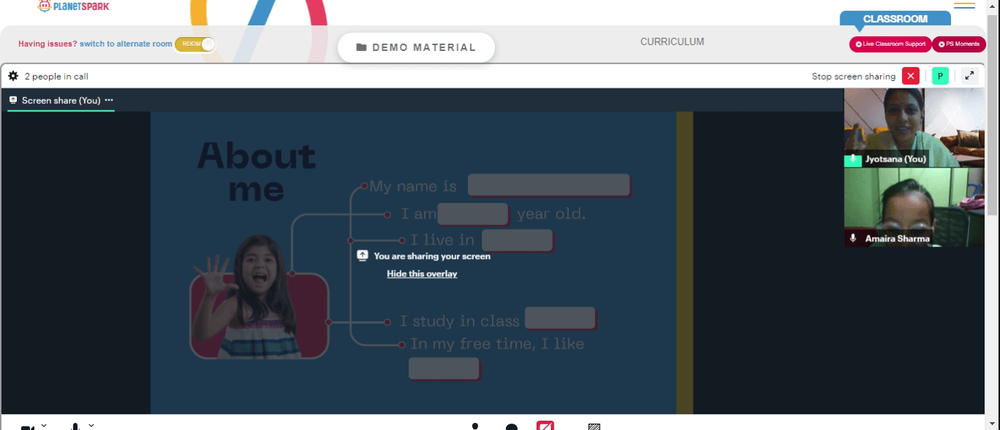The height and width of the screenshot is (430, 1000).
Task: Expand the camera options chevron
Action: coord(44,425)
